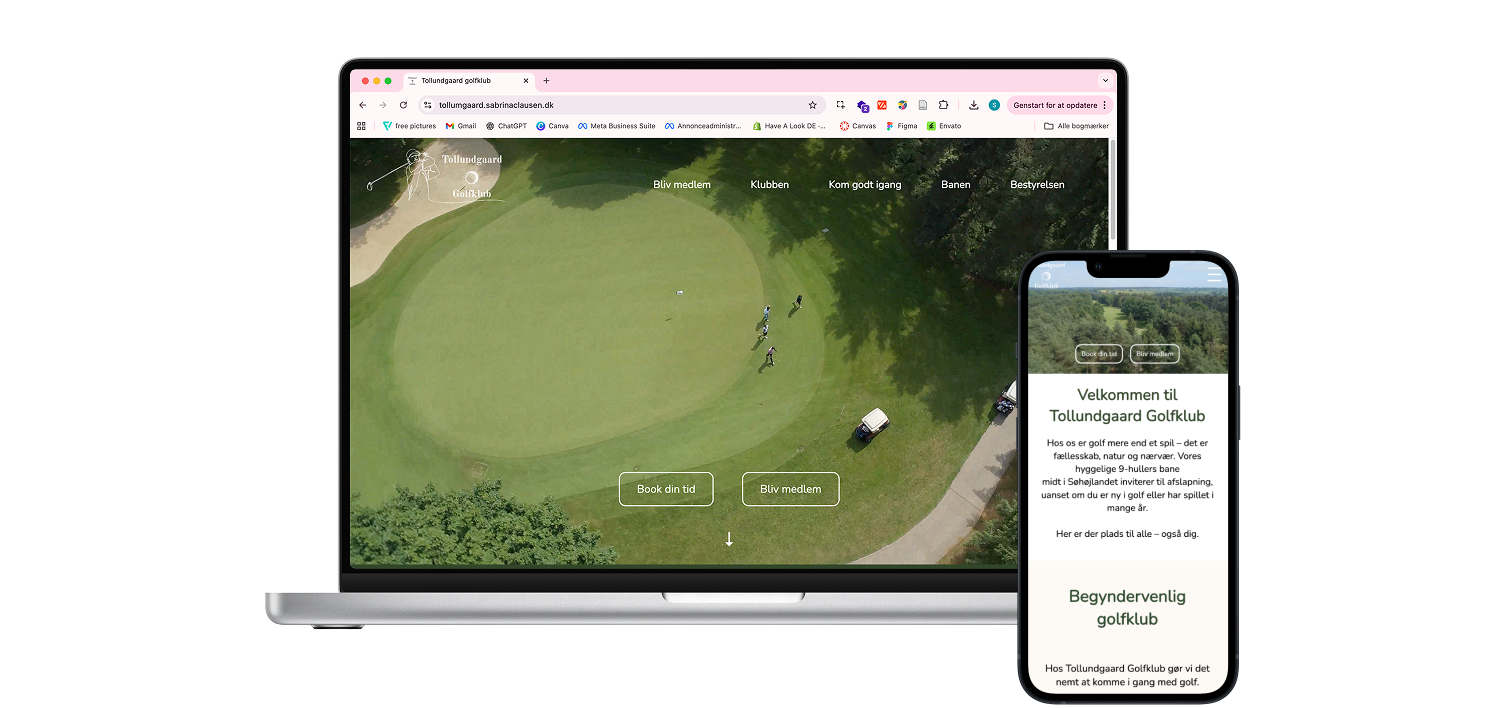Open the Alle bogmærker bookmarks folder
This screenshot has width=1512, height=708.
1076,126
